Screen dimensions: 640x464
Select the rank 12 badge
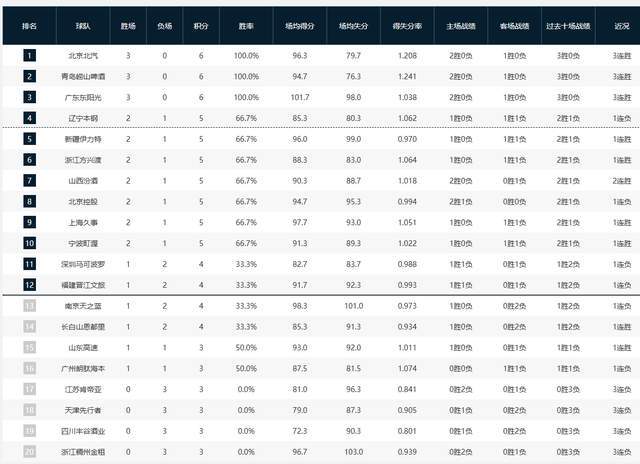[x=29, y=284]
